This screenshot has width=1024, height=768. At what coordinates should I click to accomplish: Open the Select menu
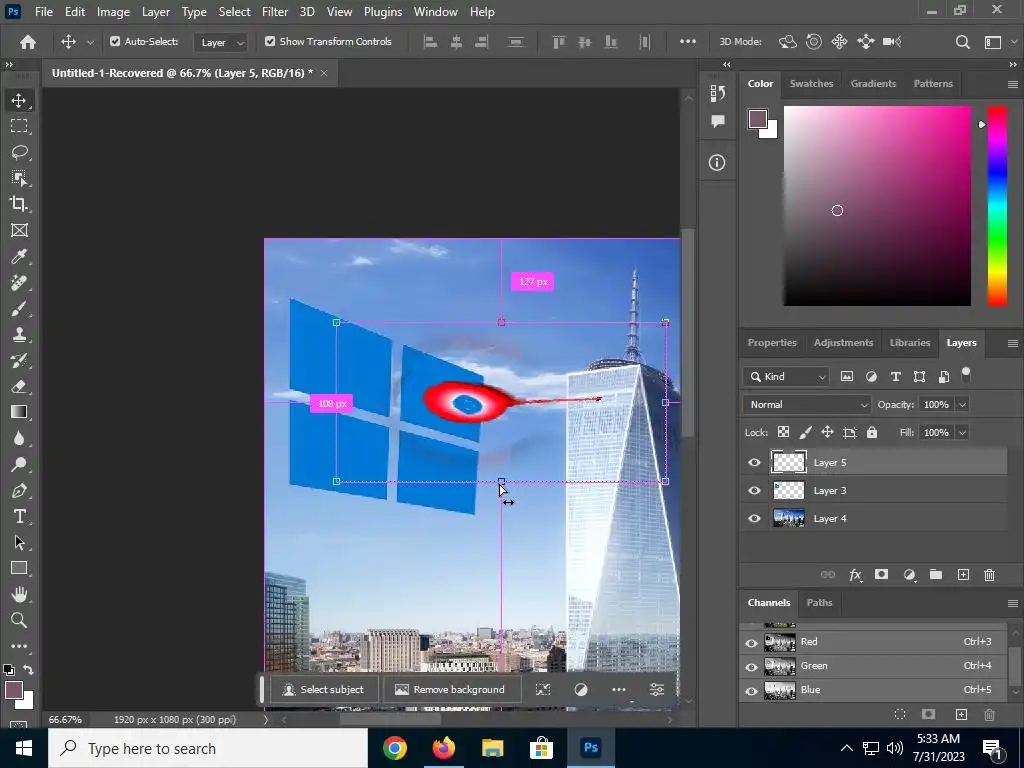click(x=234, y=12)
